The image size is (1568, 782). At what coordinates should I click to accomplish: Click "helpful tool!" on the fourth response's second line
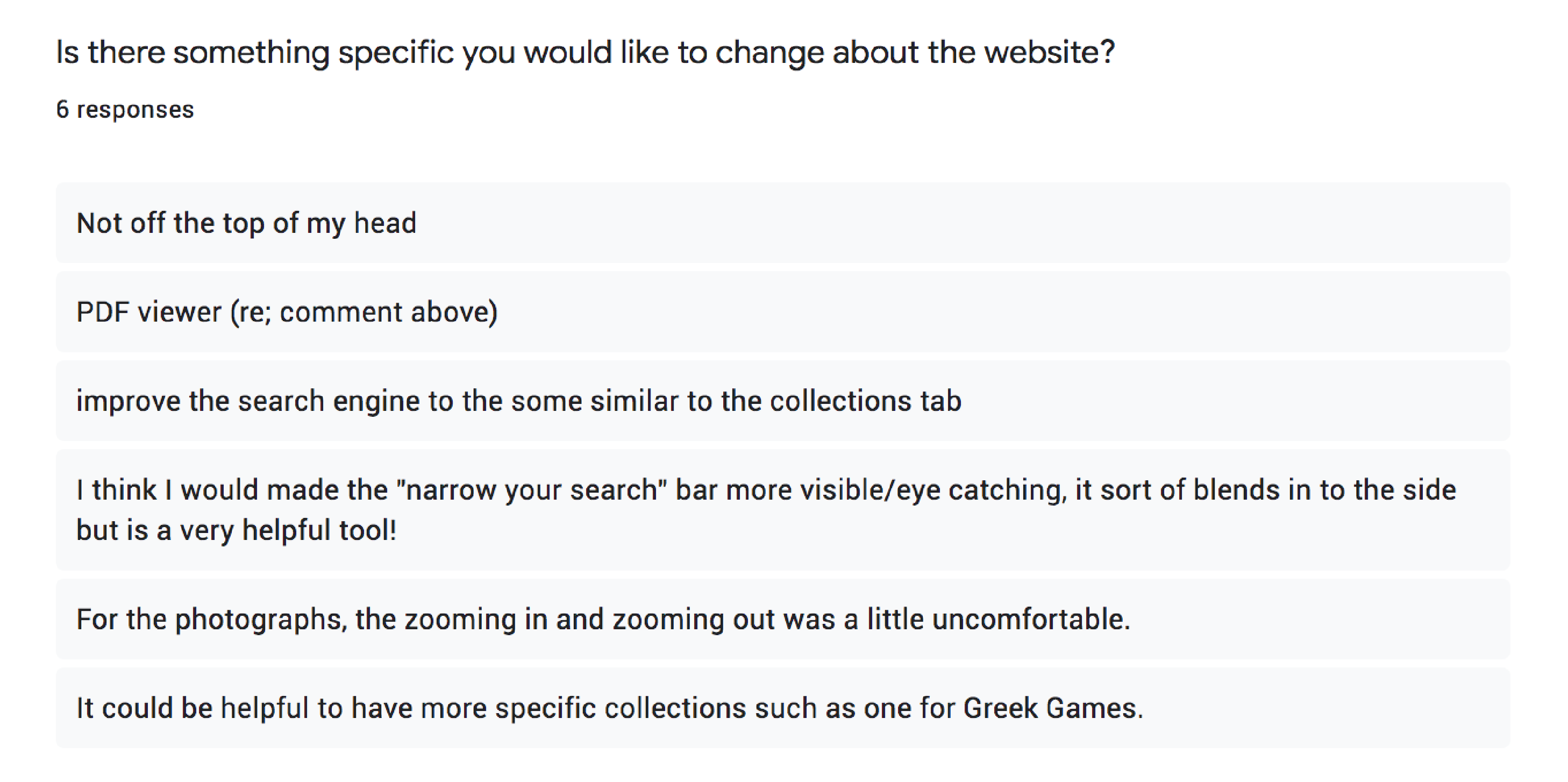tap(319, 530)
